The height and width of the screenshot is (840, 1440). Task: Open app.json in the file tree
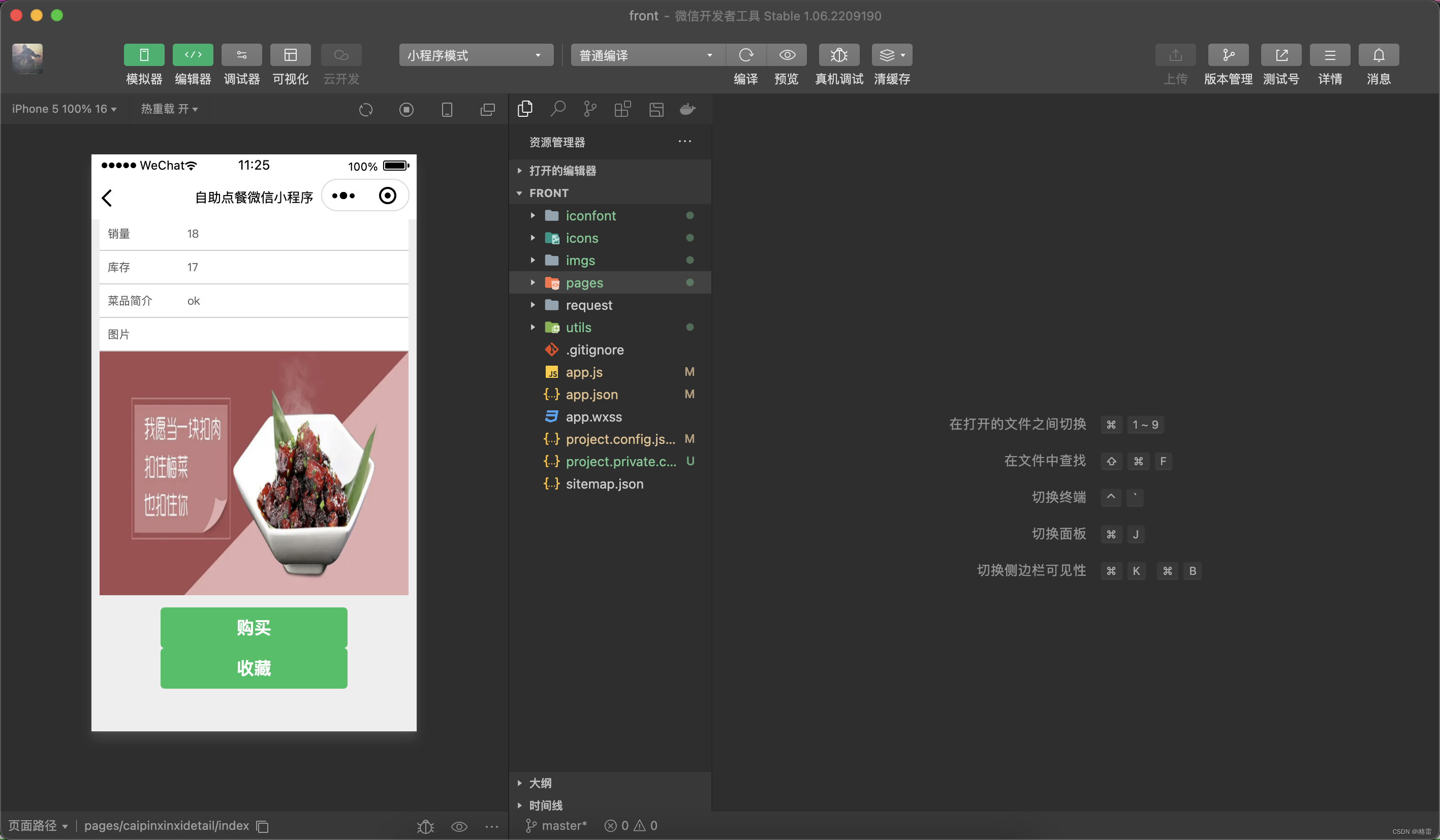[591, 394]
